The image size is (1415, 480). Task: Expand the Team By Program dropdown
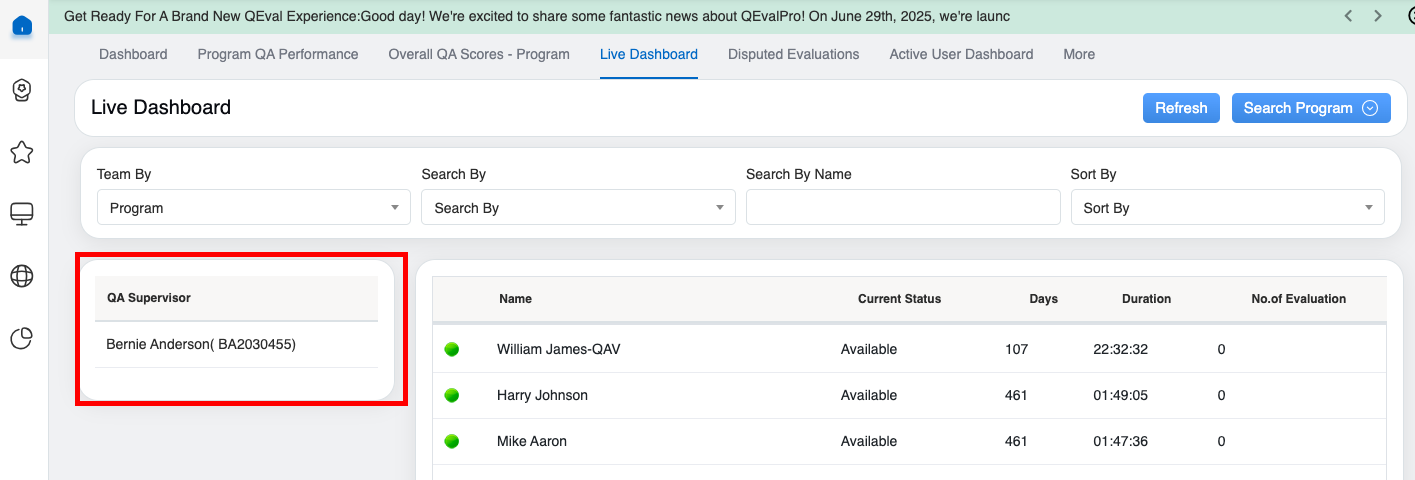point(253,208)
